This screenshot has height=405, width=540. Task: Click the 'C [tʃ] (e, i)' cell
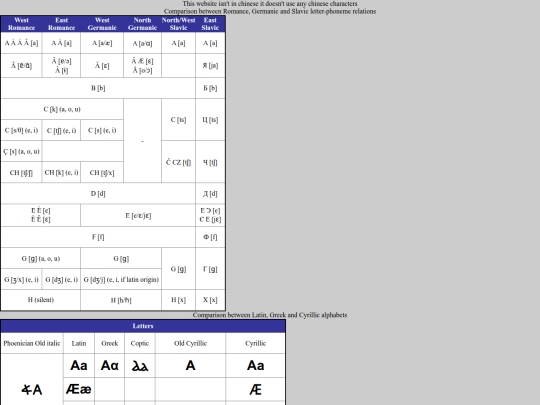pyautogui.click(x=61, y=130)
